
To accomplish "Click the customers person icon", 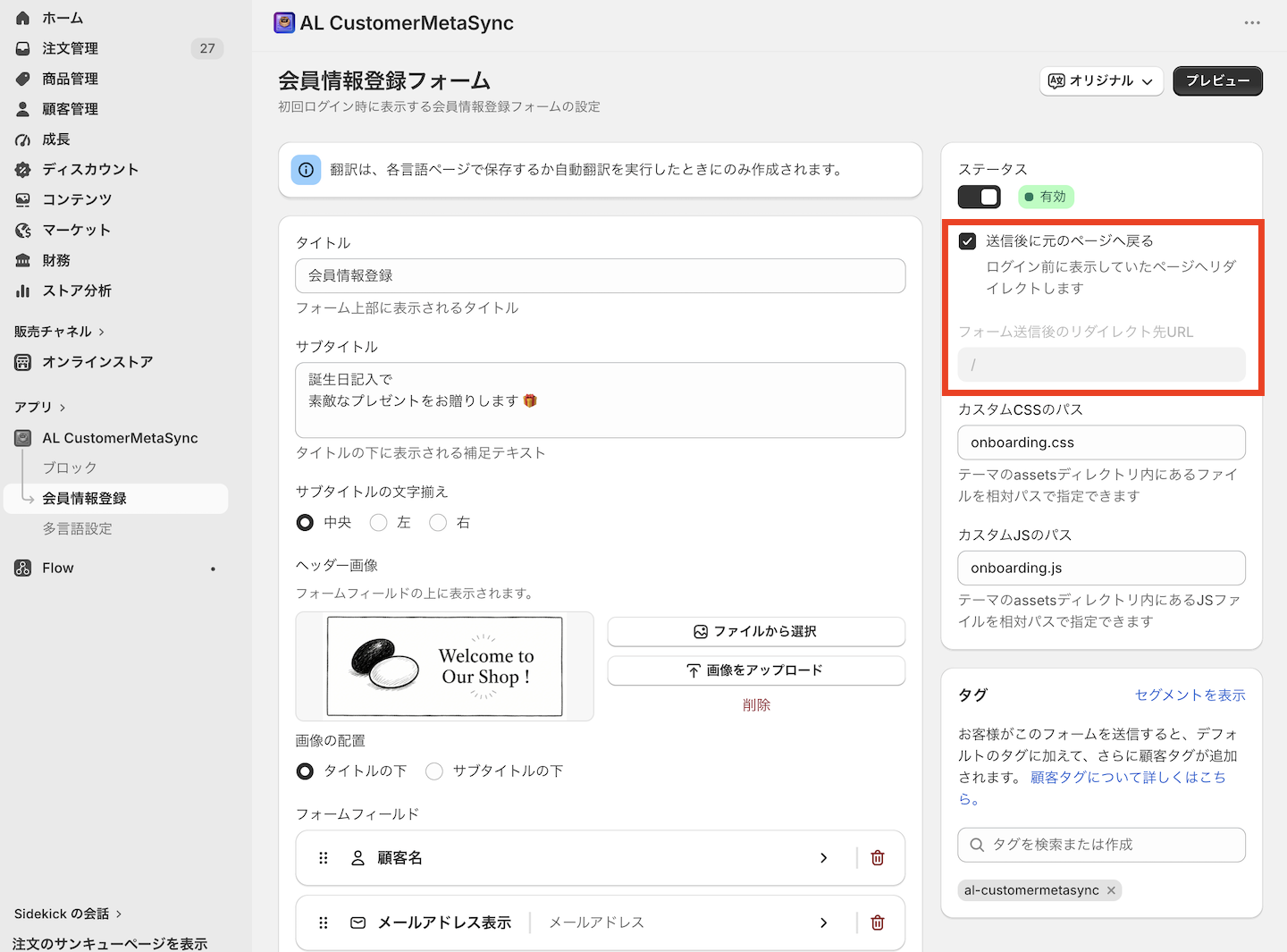I will 23,109.
